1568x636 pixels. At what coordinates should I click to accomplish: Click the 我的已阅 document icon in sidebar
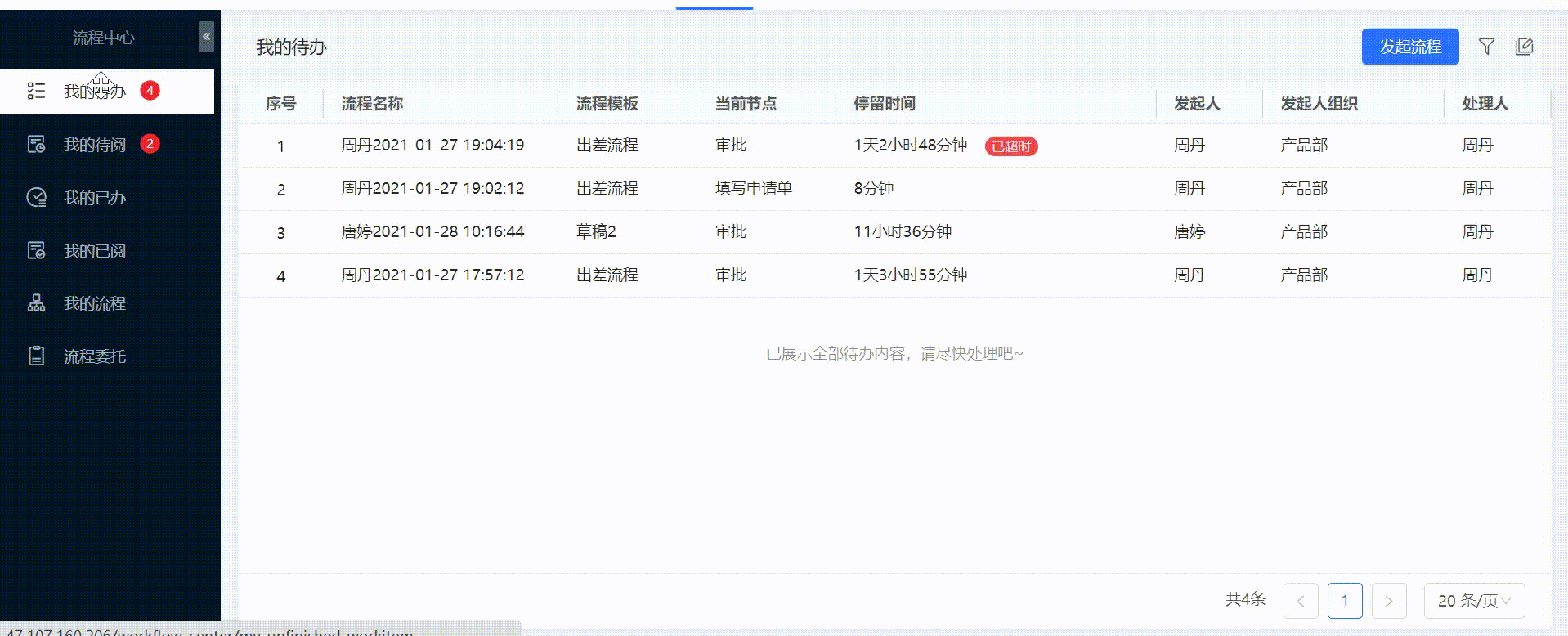(x=36, y=250)
